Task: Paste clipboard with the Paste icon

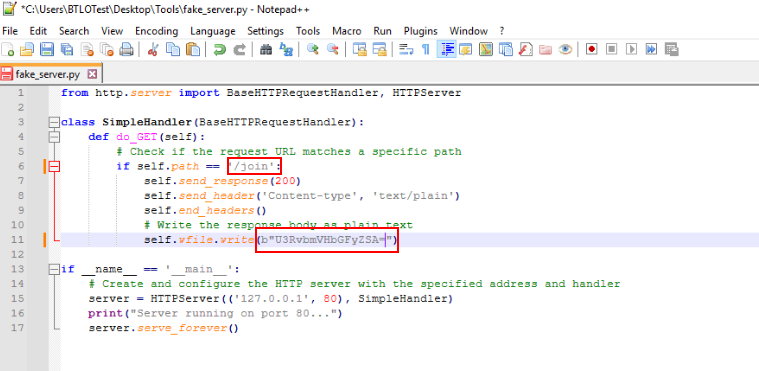Action: coord(193,49)
